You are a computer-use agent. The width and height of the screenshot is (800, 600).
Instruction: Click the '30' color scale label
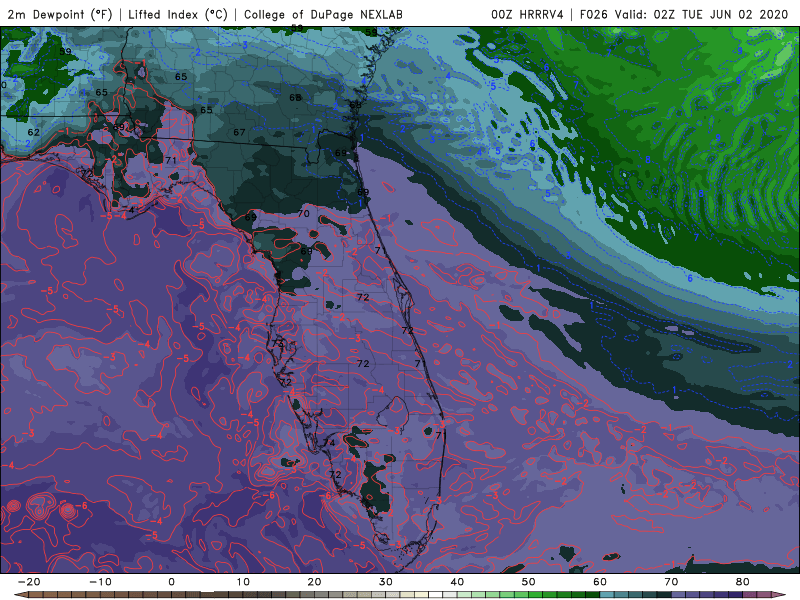386,582
